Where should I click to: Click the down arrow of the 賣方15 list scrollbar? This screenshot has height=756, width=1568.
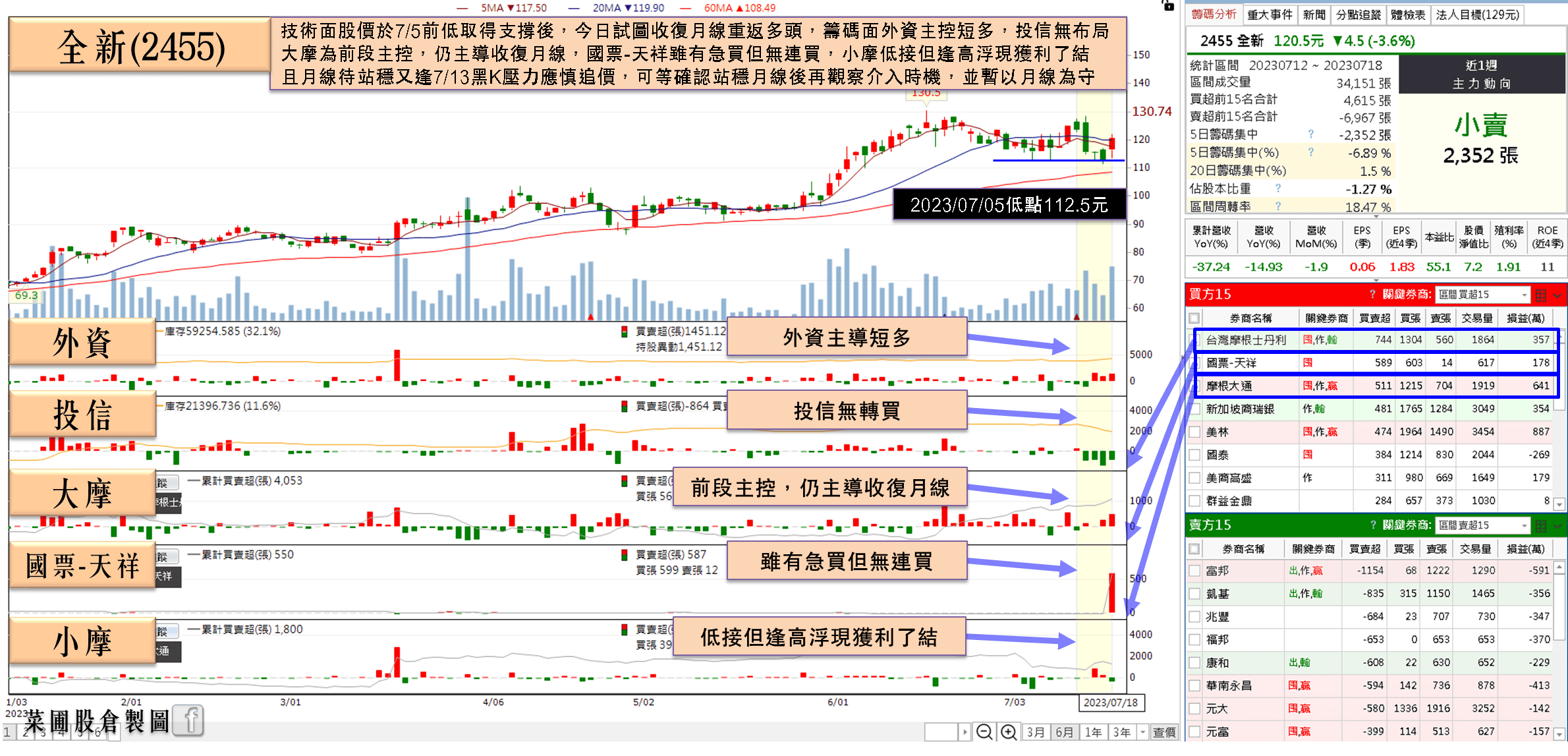[x=1559, y=734]
